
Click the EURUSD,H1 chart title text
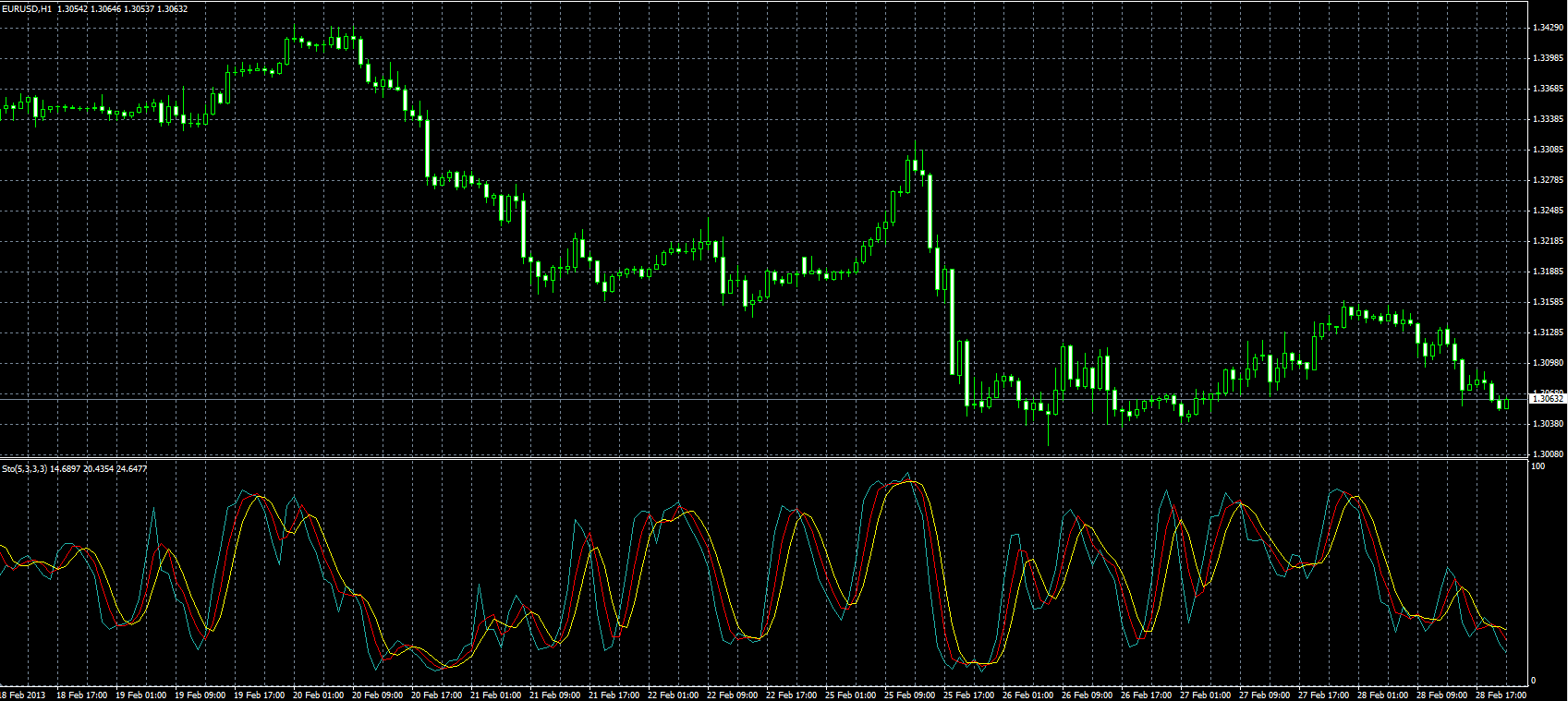[x=27, y=8]
